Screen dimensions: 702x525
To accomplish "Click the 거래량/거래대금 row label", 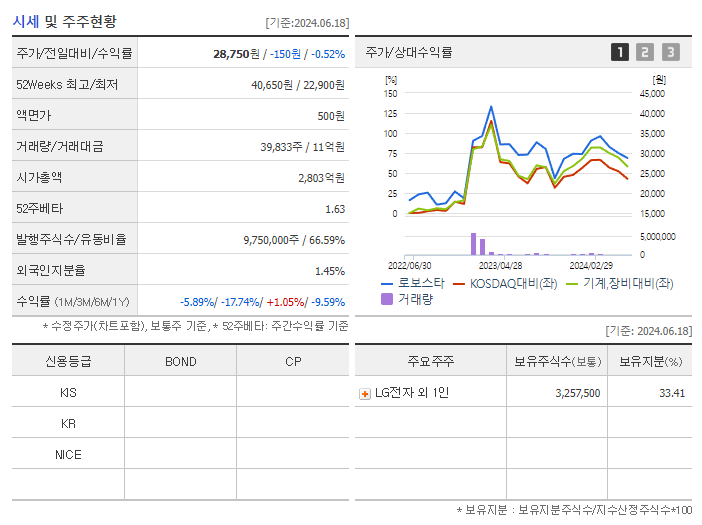I will [x=60, y=146].
